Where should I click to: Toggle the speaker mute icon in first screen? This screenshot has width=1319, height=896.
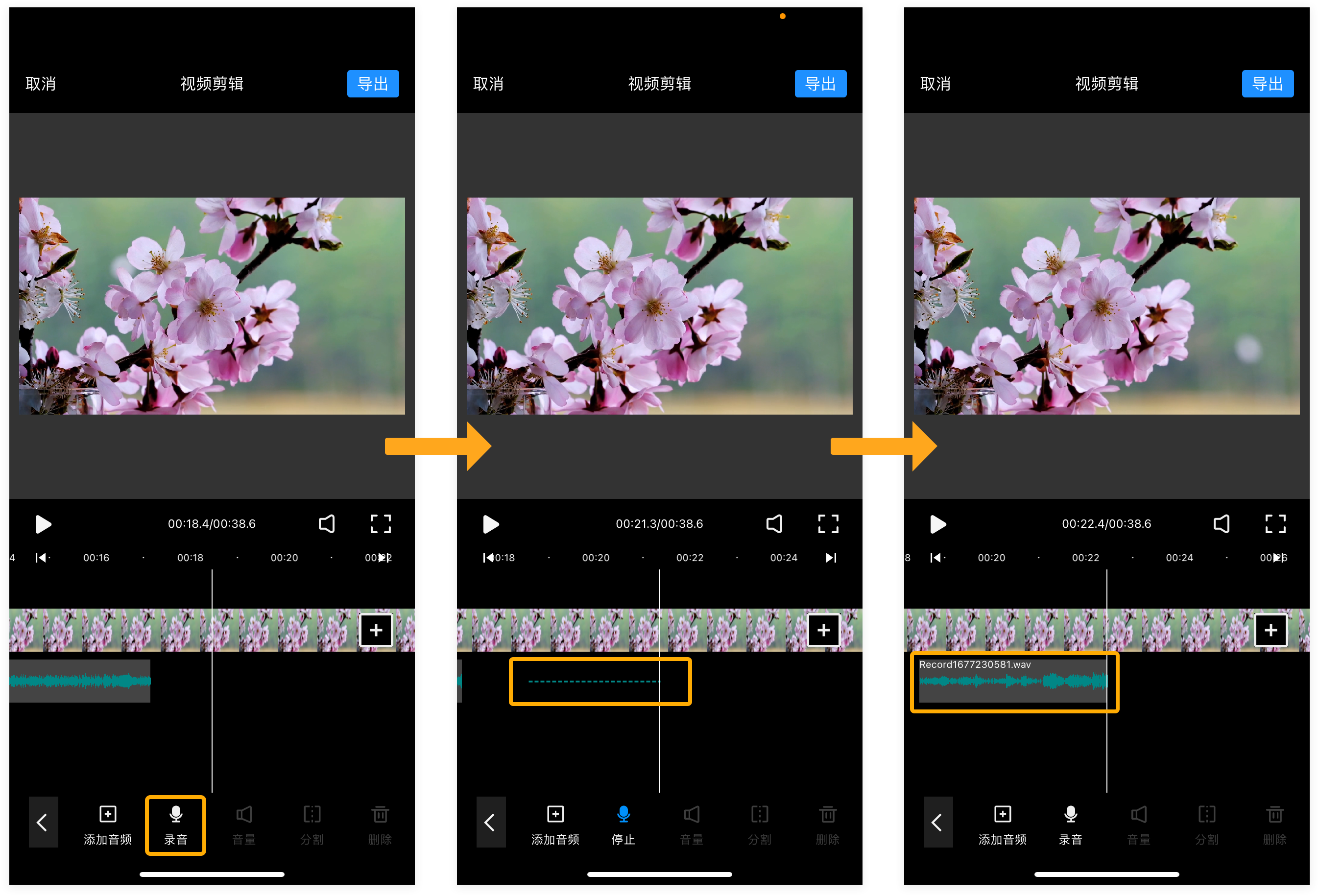(327, 524)
